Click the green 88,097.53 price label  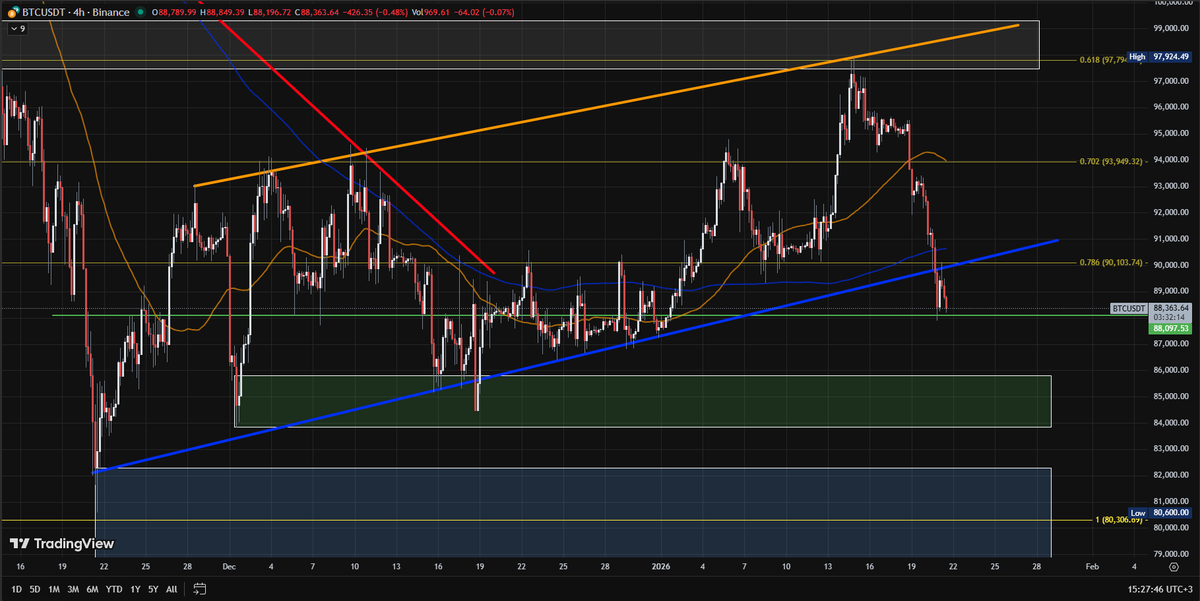tap(1170, 327)
